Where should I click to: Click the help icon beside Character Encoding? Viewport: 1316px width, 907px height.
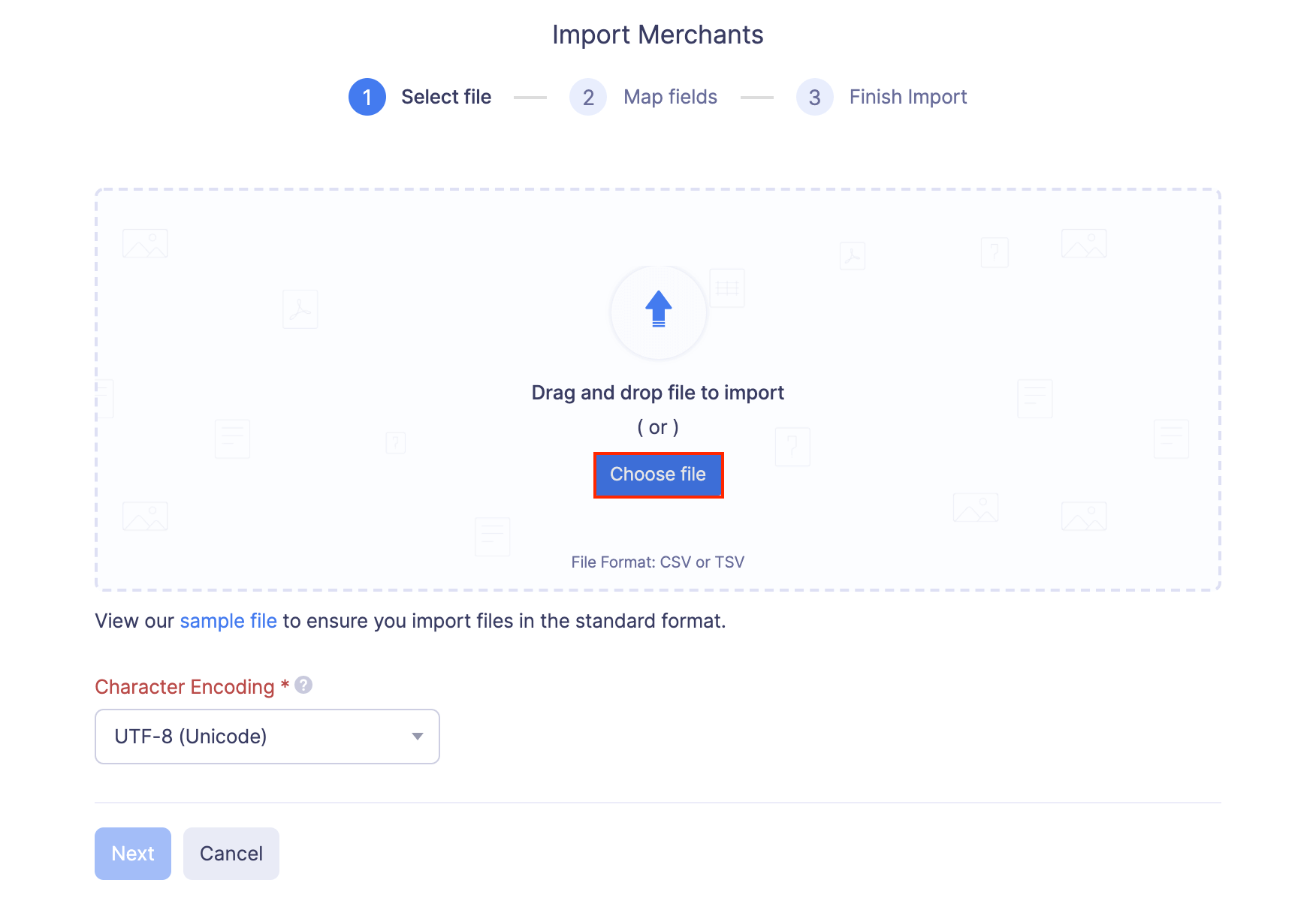coord(303,686)
